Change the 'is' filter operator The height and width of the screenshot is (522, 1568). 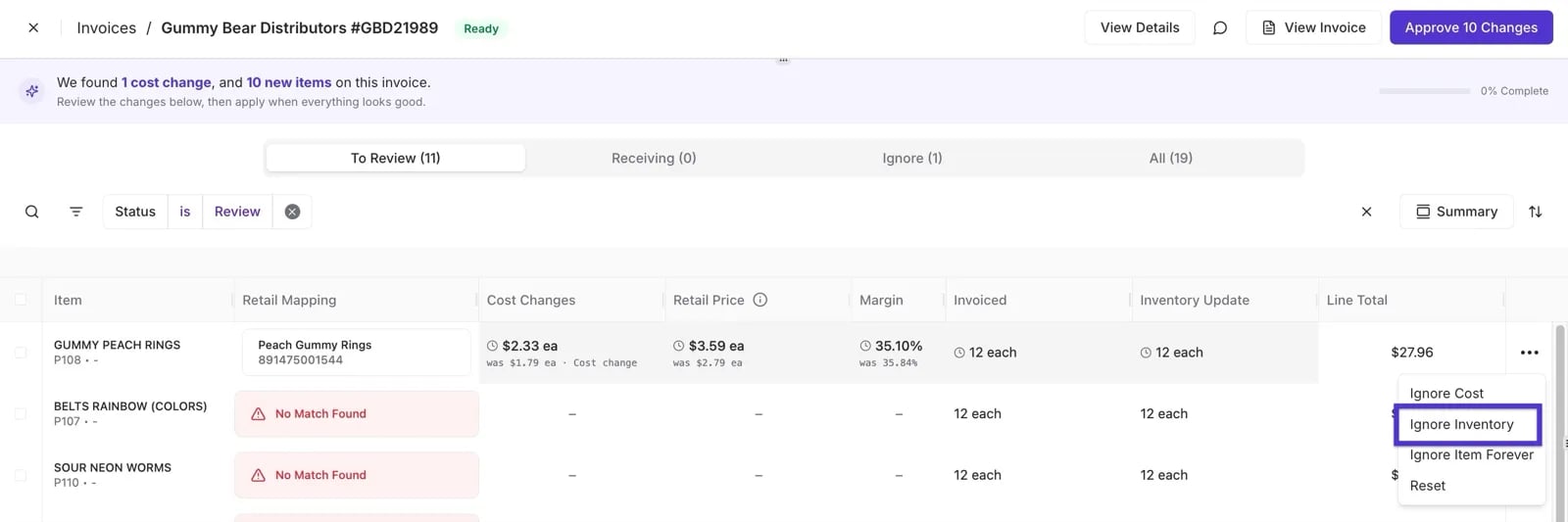coord(185,212)
